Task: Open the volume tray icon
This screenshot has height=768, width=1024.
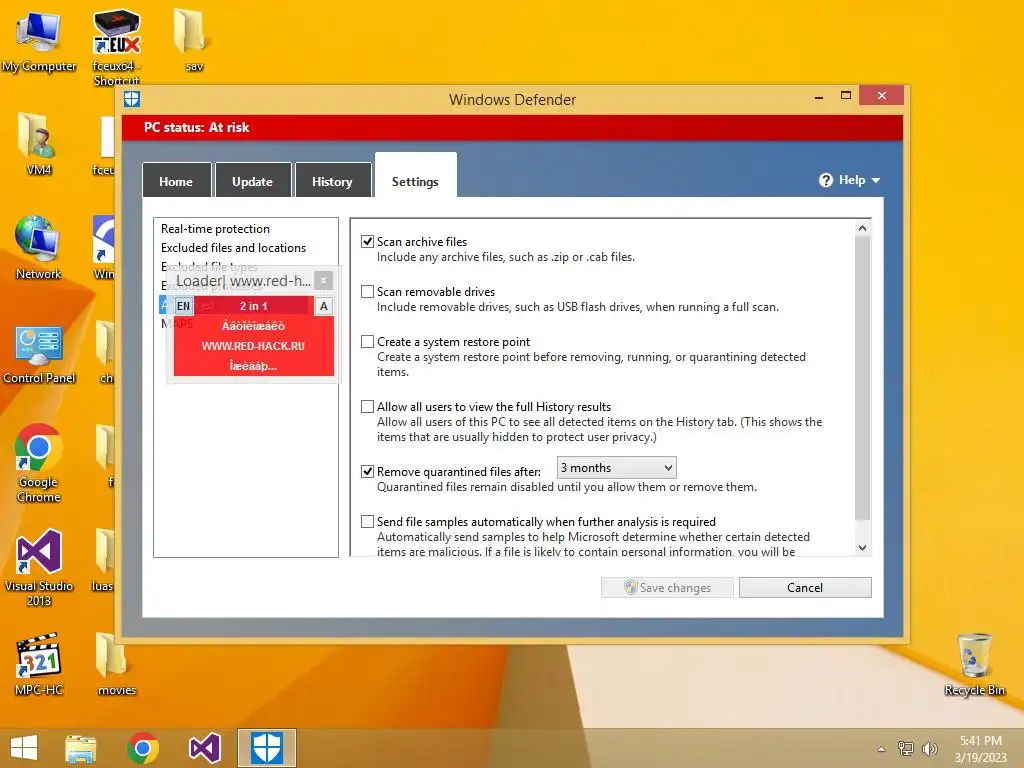Action: (929, 749)
